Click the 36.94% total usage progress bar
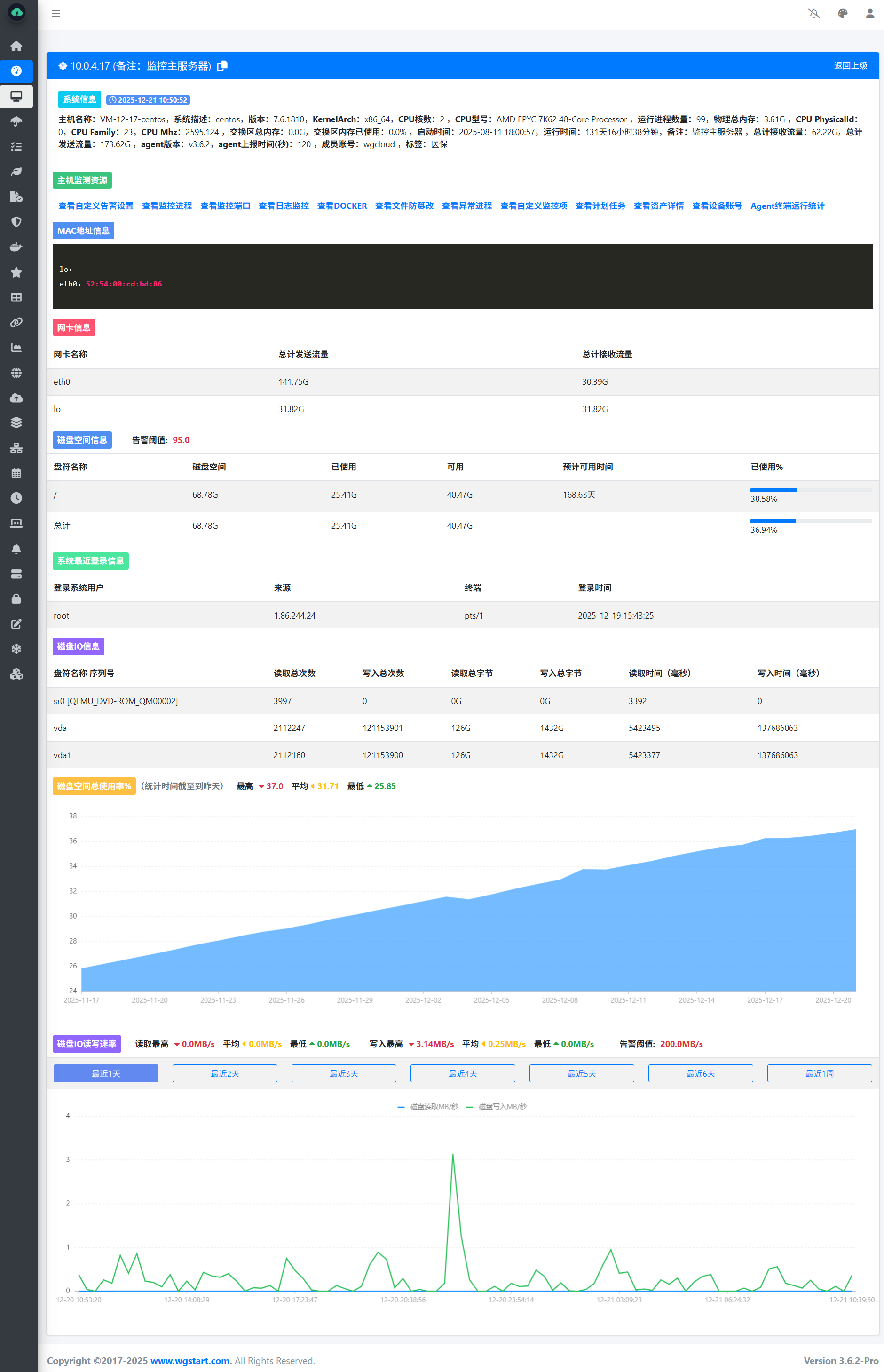The height and width of the screenshot is (1372, 884). tap(811, 521)
